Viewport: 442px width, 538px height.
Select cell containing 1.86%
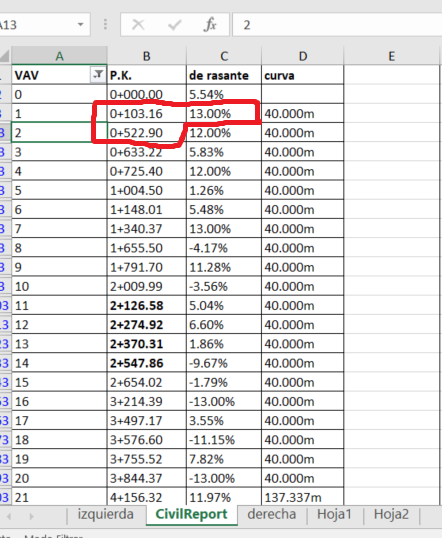point(224,344)
